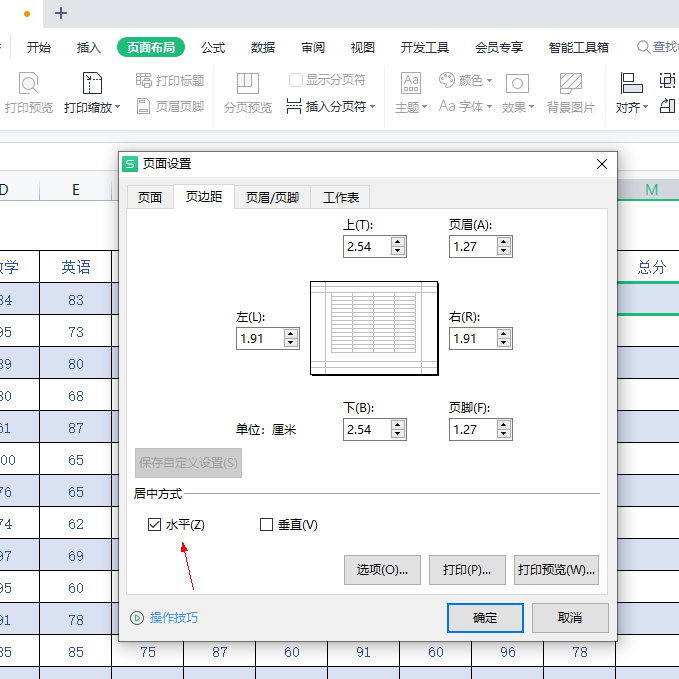
Task: Expand the Align (对齐) dropdown arrow
Action: (645, 107)
